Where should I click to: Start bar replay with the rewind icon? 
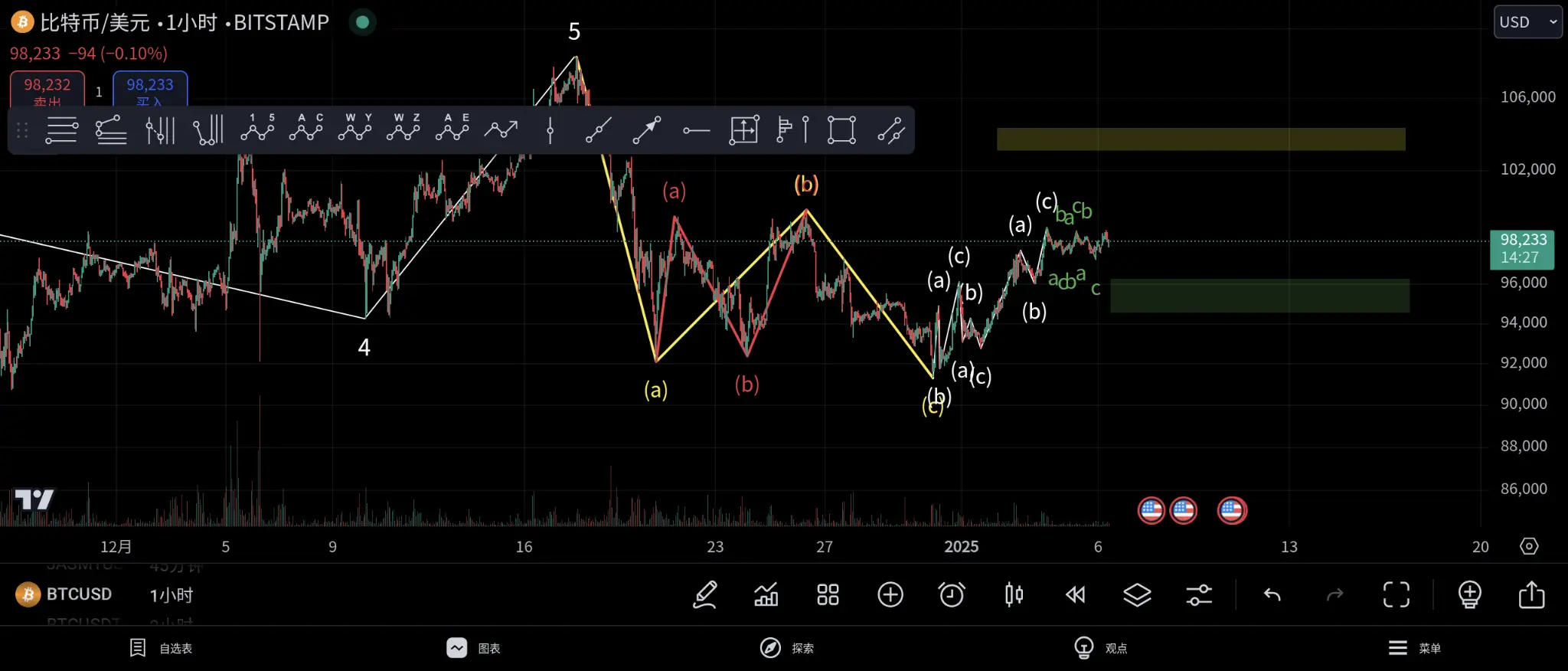1075,594
